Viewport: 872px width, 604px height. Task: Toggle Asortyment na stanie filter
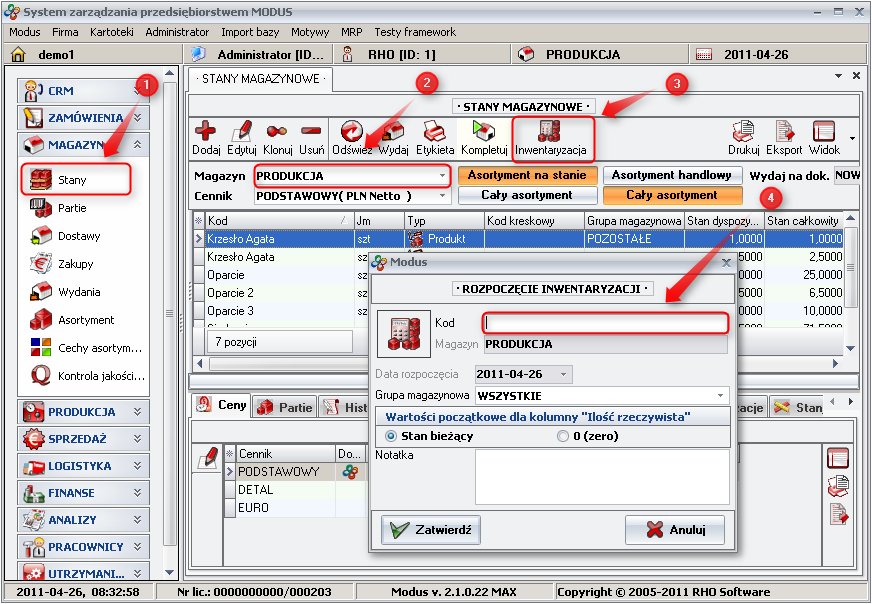tap(527, 175)
